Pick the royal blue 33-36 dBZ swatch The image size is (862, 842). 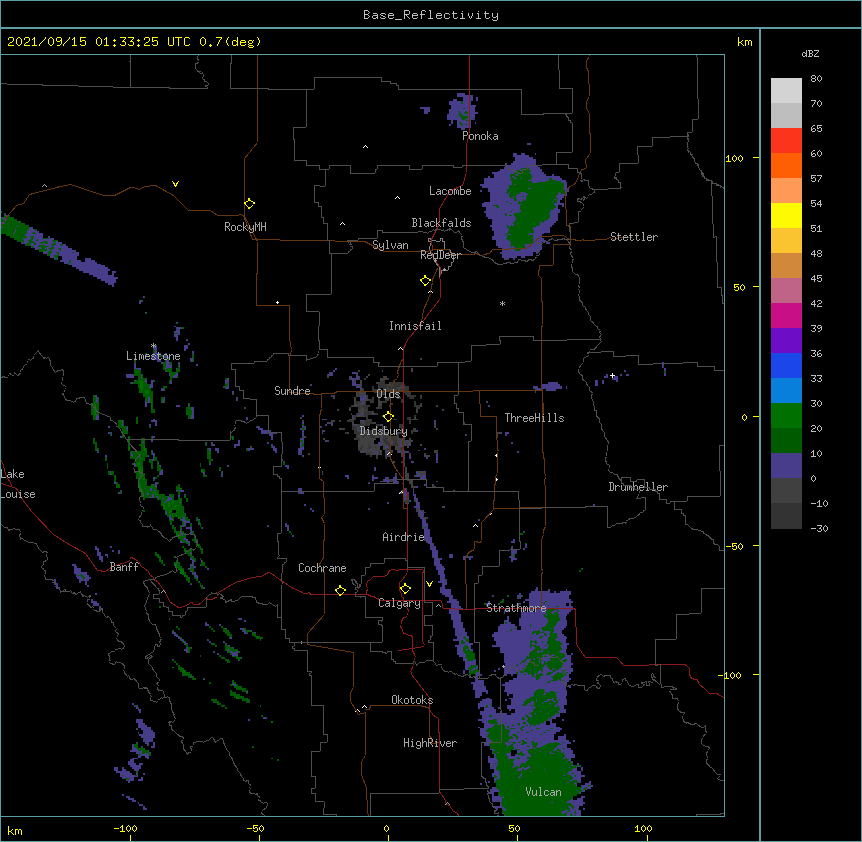point(786,365)
